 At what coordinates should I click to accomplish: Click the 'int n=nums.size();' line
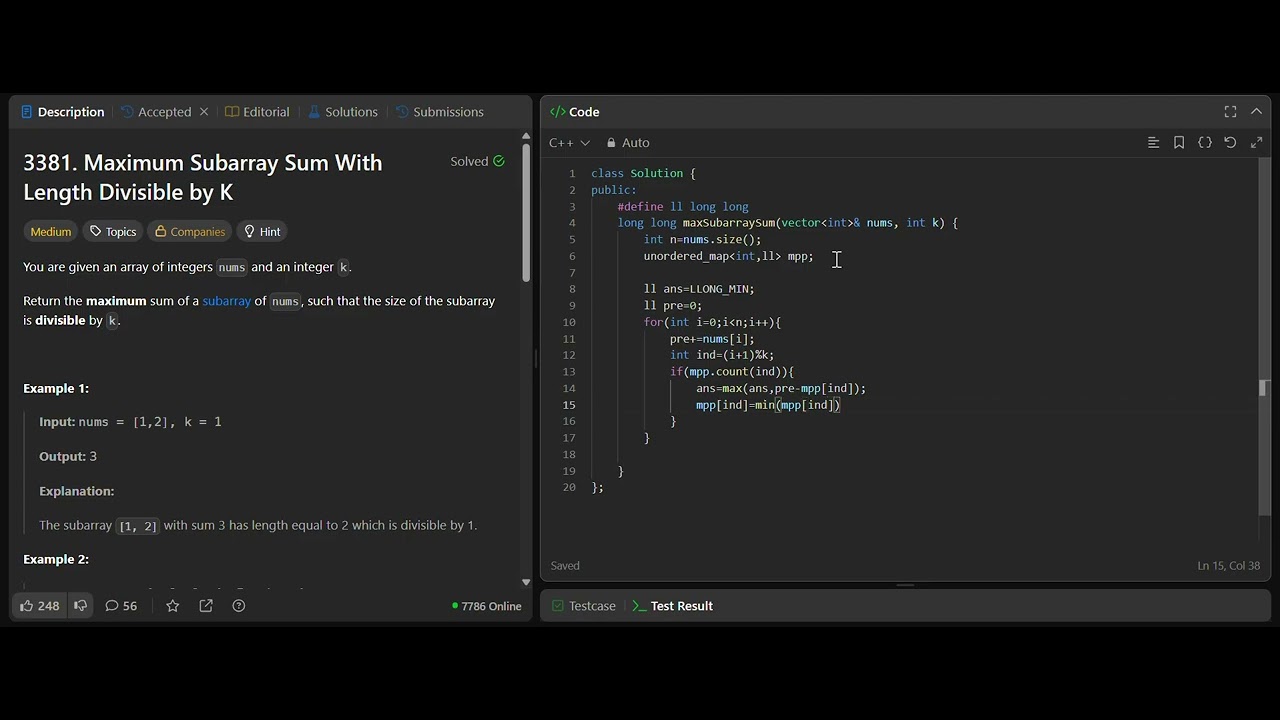tap(702, 239)
